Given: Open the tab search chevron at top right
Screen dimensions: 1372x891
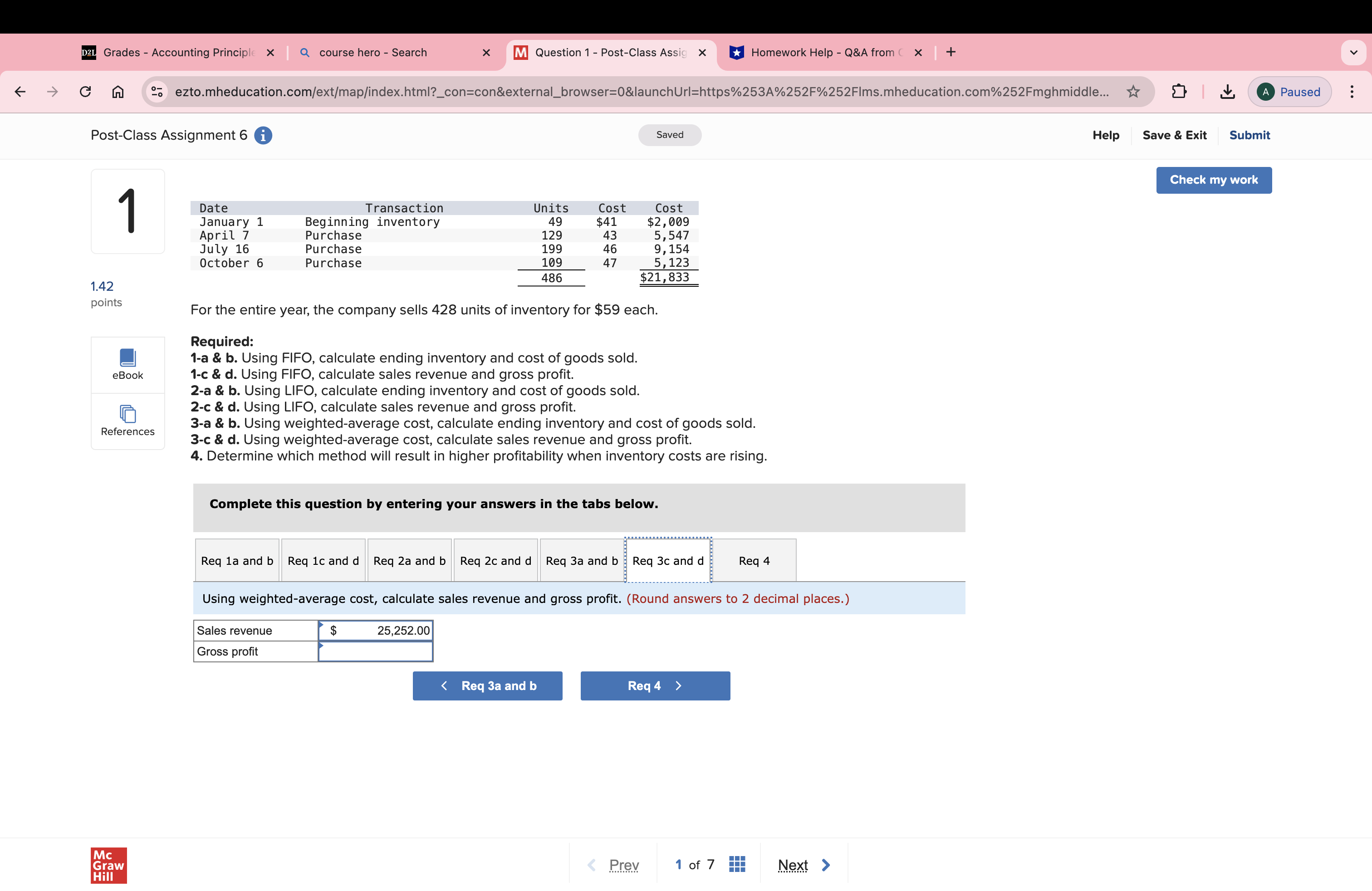Looking at the screenshot, I should tap(1354, 53).
